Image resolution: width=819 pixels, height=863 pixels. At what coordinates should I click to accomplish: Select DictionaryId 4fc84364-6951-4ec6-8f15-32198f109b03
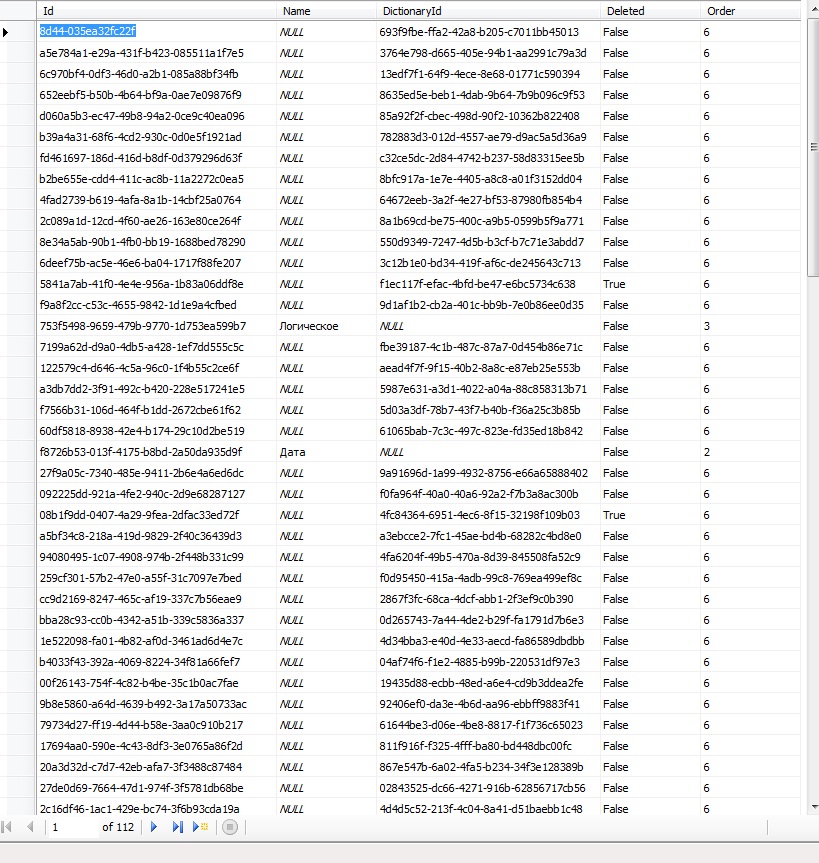point(488,515)
